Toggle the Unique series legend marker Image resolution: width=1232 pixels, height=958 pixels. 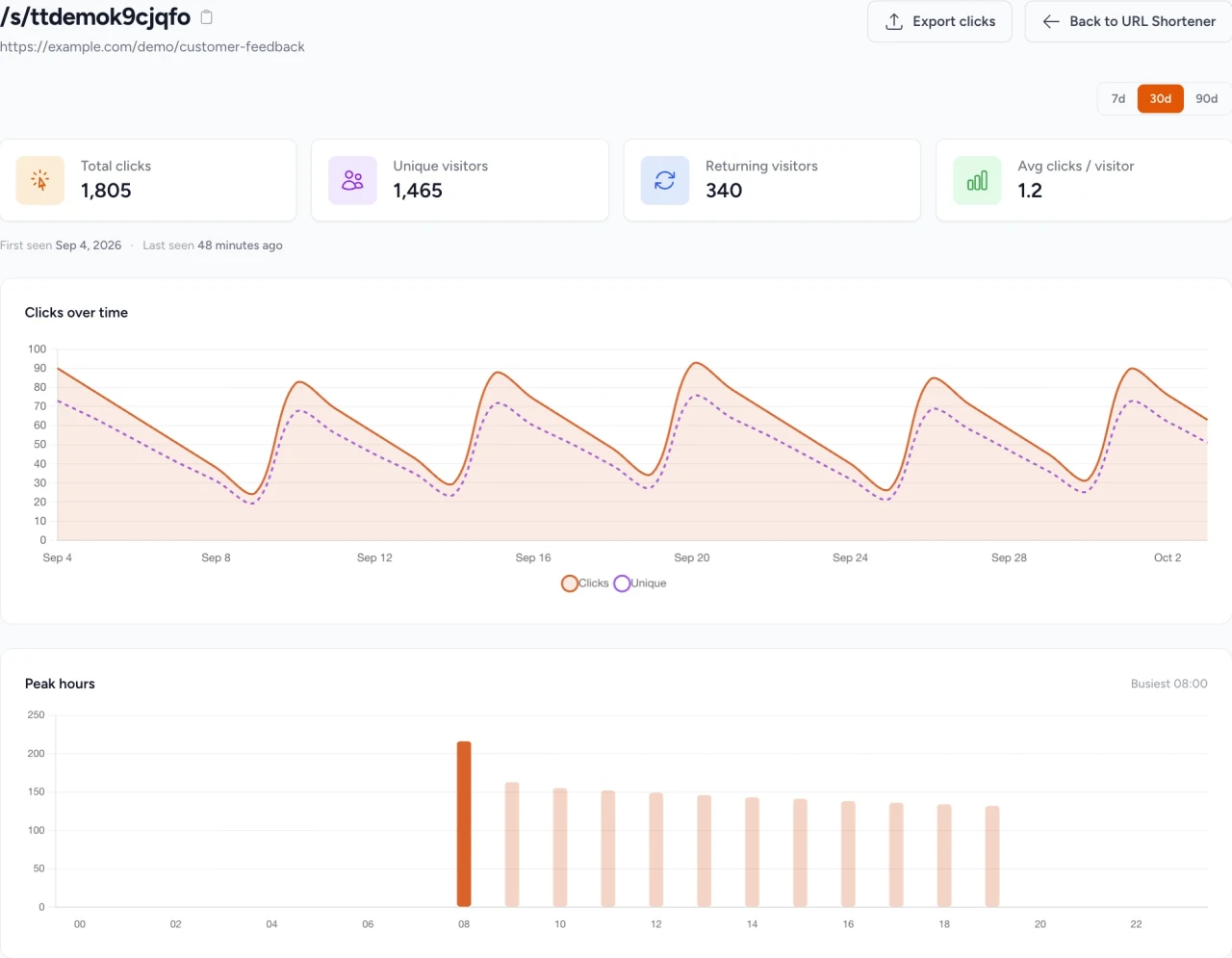click(622, 583)
